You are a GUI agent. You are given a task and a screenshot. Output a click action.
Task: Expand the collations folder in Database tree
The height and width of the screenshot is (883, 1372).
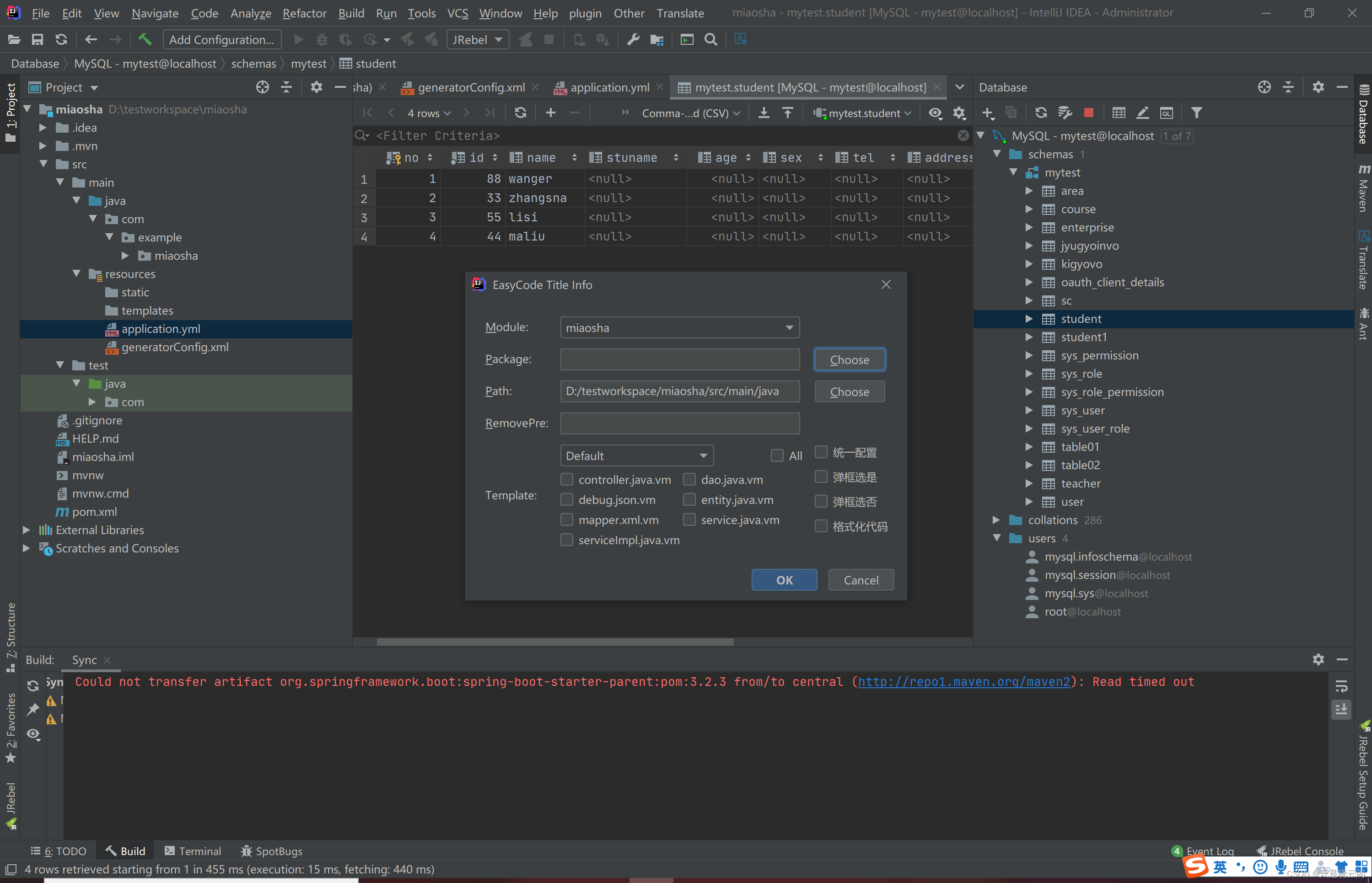click(996, 520)
